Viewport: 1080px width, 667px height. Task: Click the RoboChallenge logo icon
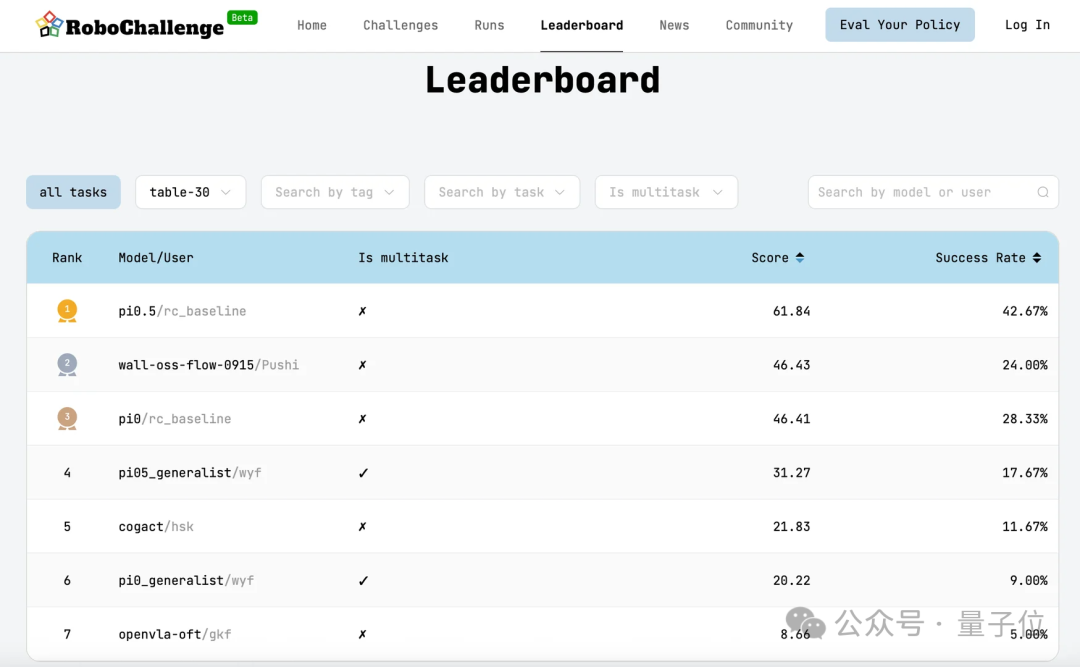click(49, 24)
